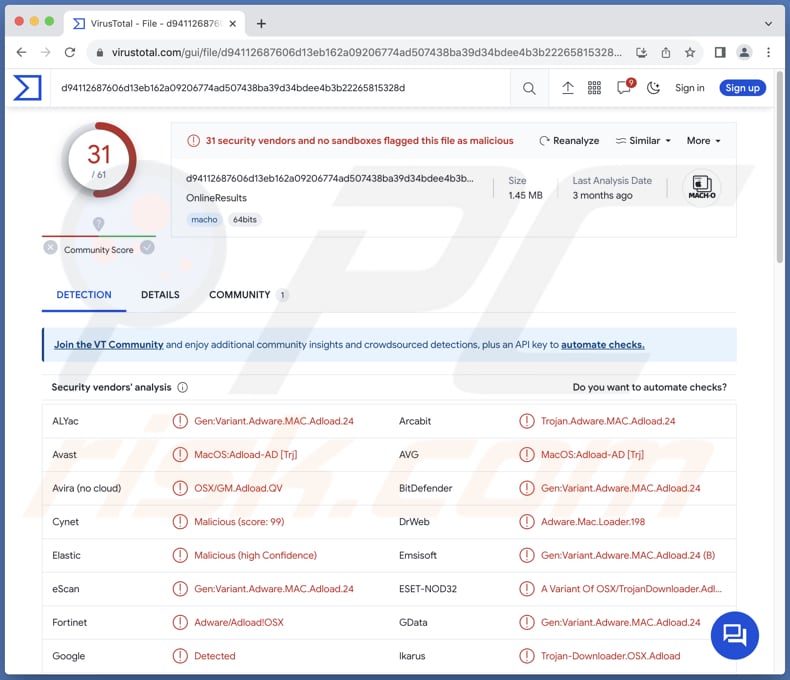Switch to the DETECTION tab

click(84, 295)
